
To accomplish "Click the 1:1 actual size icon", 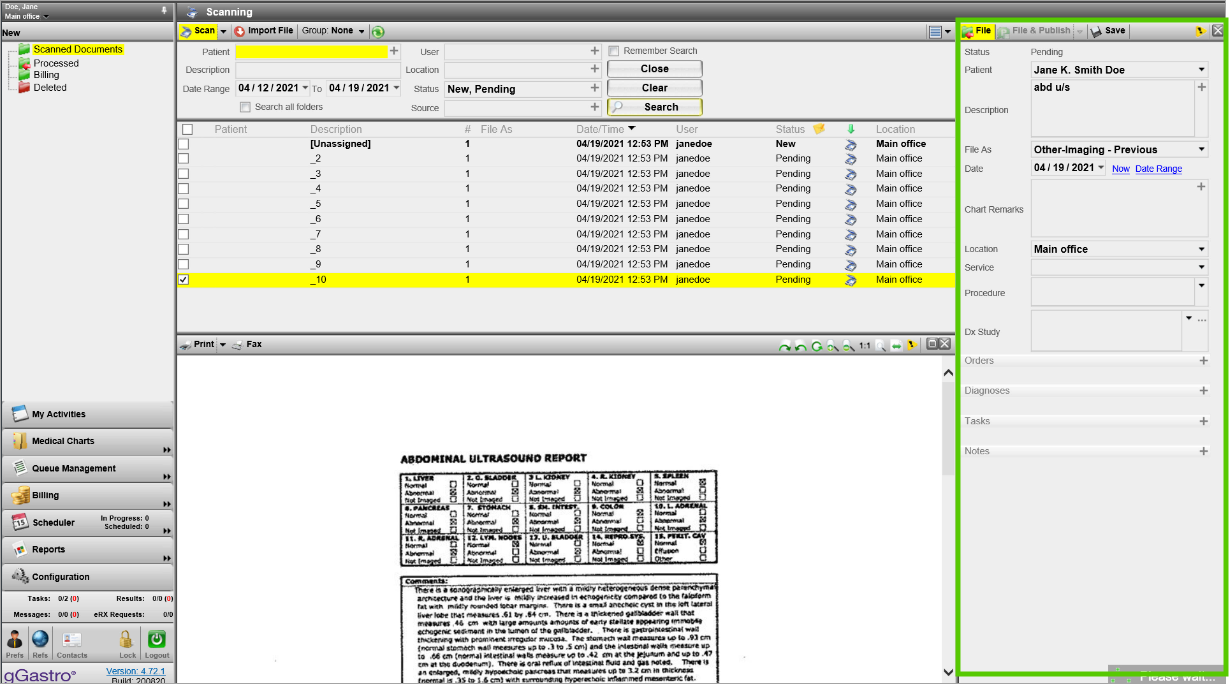I will (864, 345).
